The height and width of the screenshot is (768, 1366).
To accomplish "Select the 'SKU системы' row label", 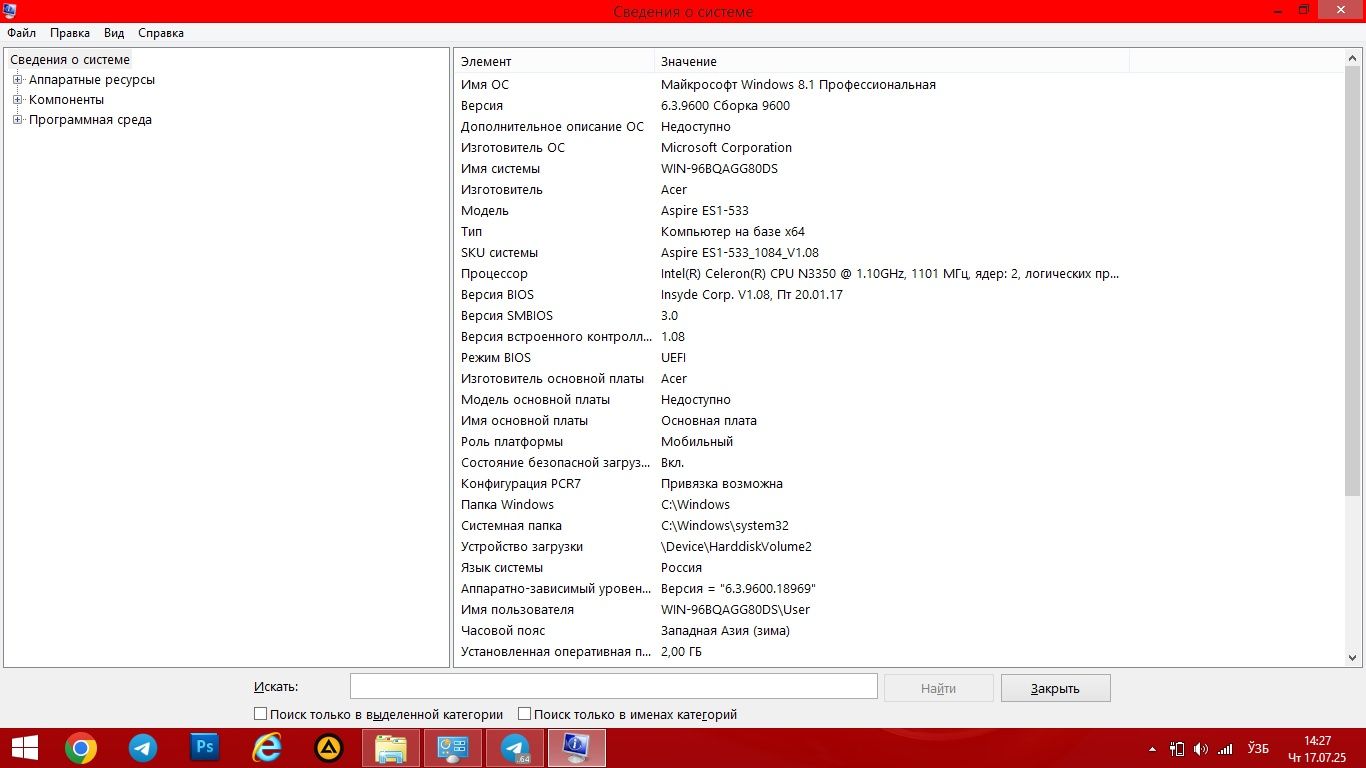I will [x=499, y=253].
